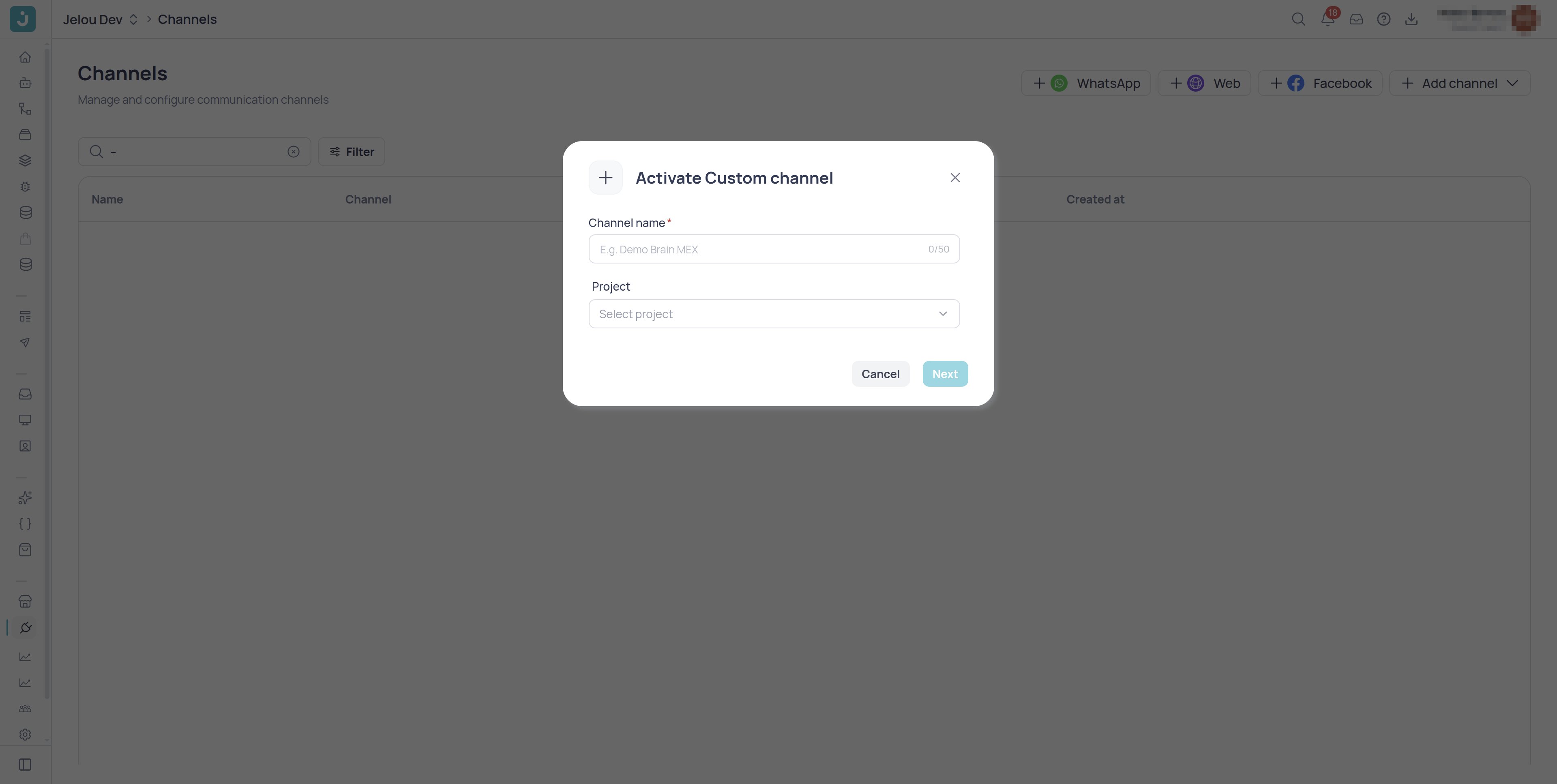Open the user avatar profile menu
Screen dimensions: 1557x784
(1525, 19)
